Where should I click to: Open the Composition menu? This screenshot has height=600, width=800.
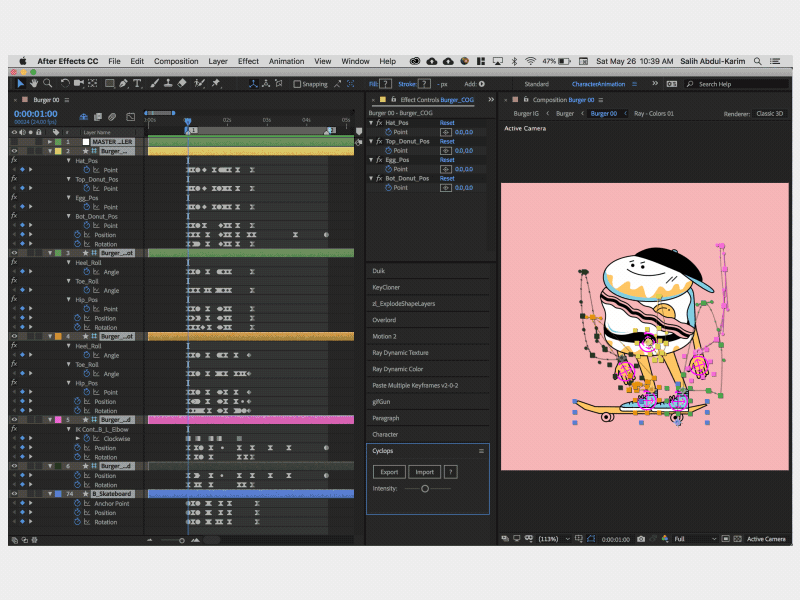pyautogui.click(x=176, y=60)
